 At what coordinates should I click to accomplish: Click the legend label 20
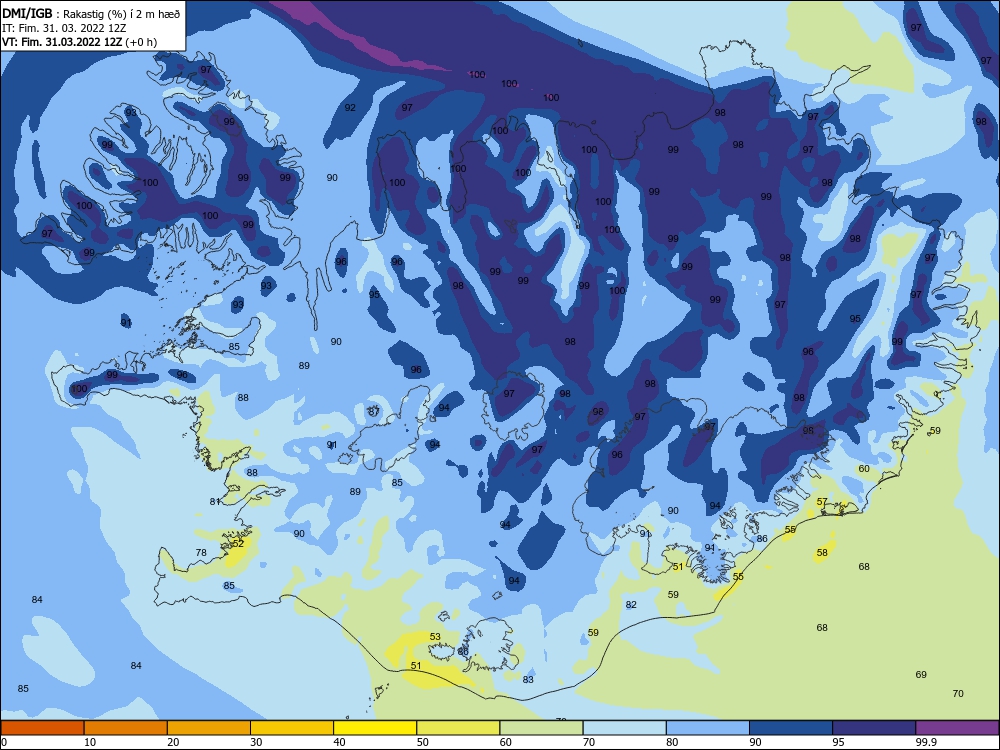coord(173,742)
